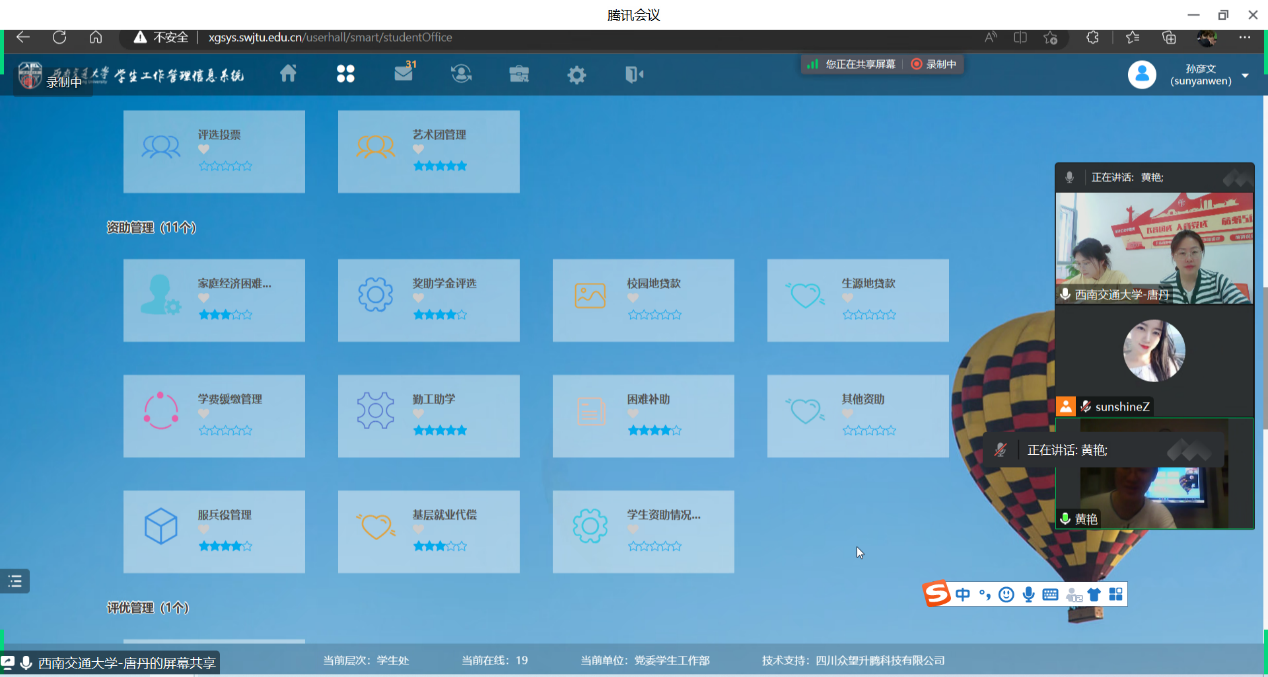Toggle Sogou Chinese/English input mode button
Image resolution: width=1268 pixels, height=677 pixels.
pyautogui.click(x=963, y=595)
